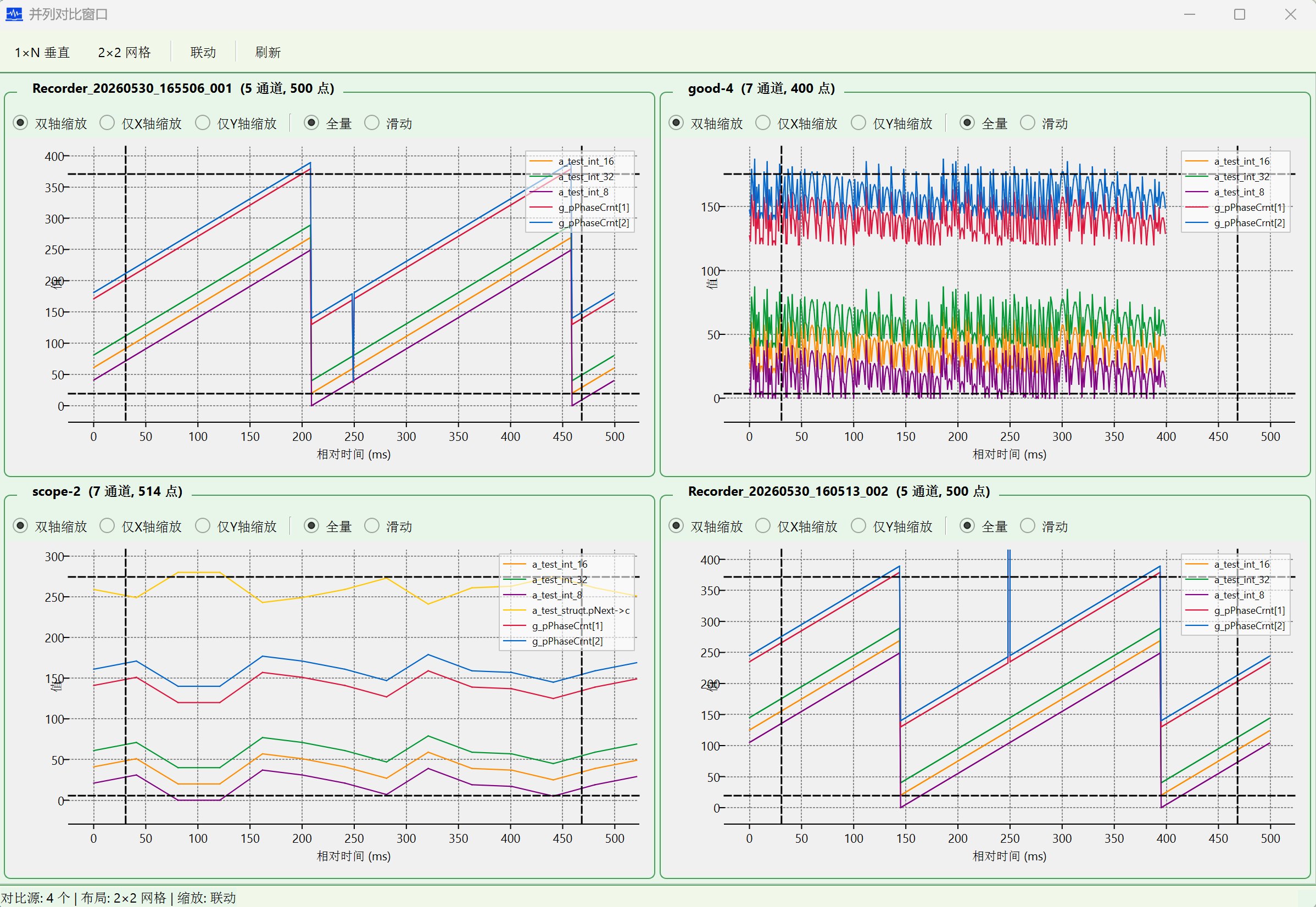Select 全量 mode in the good-4 panel
This screenshot has height=907, width=1316.
tap(984, 124)
